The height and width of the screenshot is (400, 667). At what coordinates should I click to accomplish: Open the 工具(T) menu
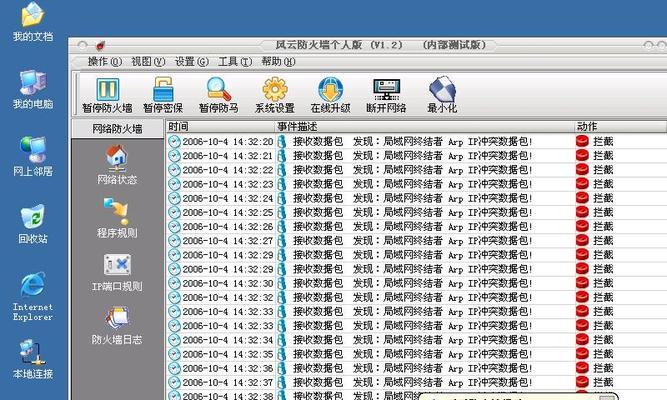point(235,62)
